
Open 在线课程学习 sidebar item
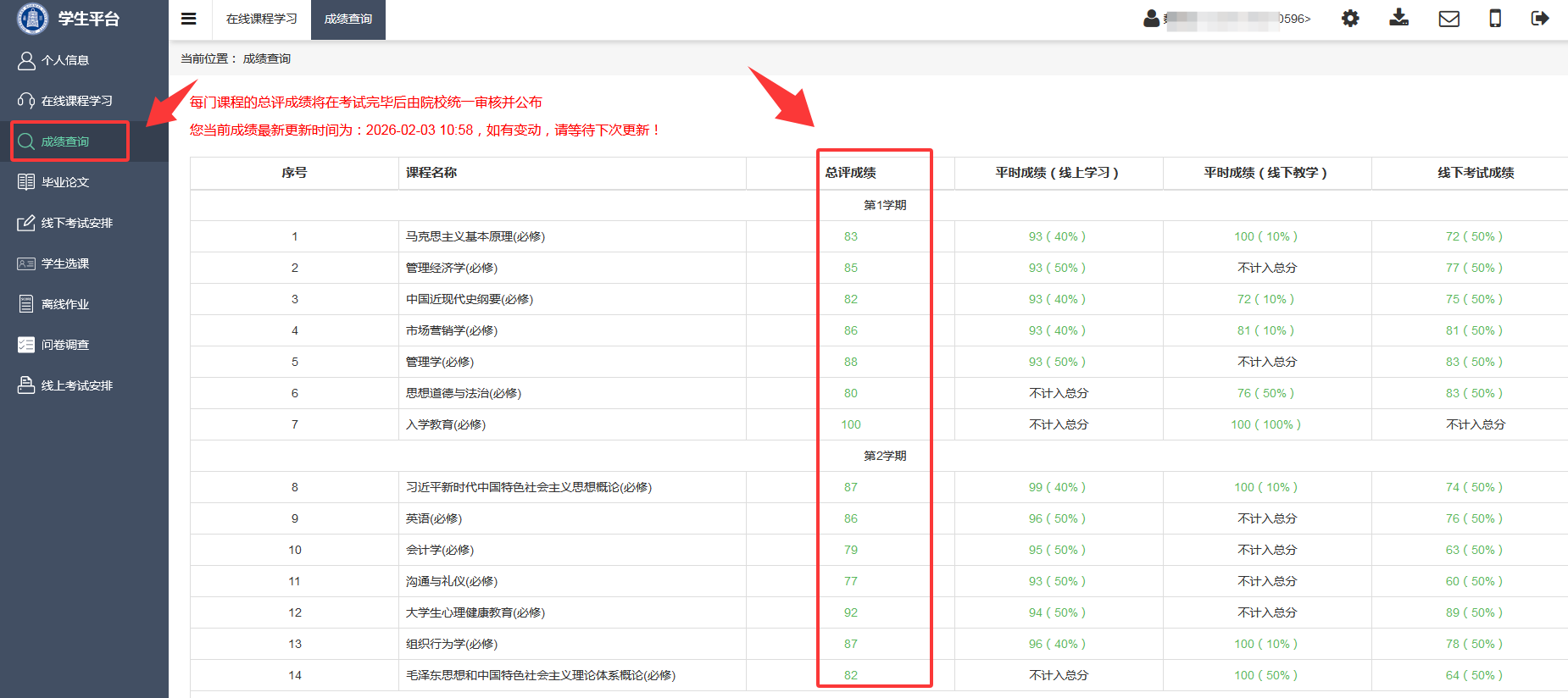[x=76, y=101]
